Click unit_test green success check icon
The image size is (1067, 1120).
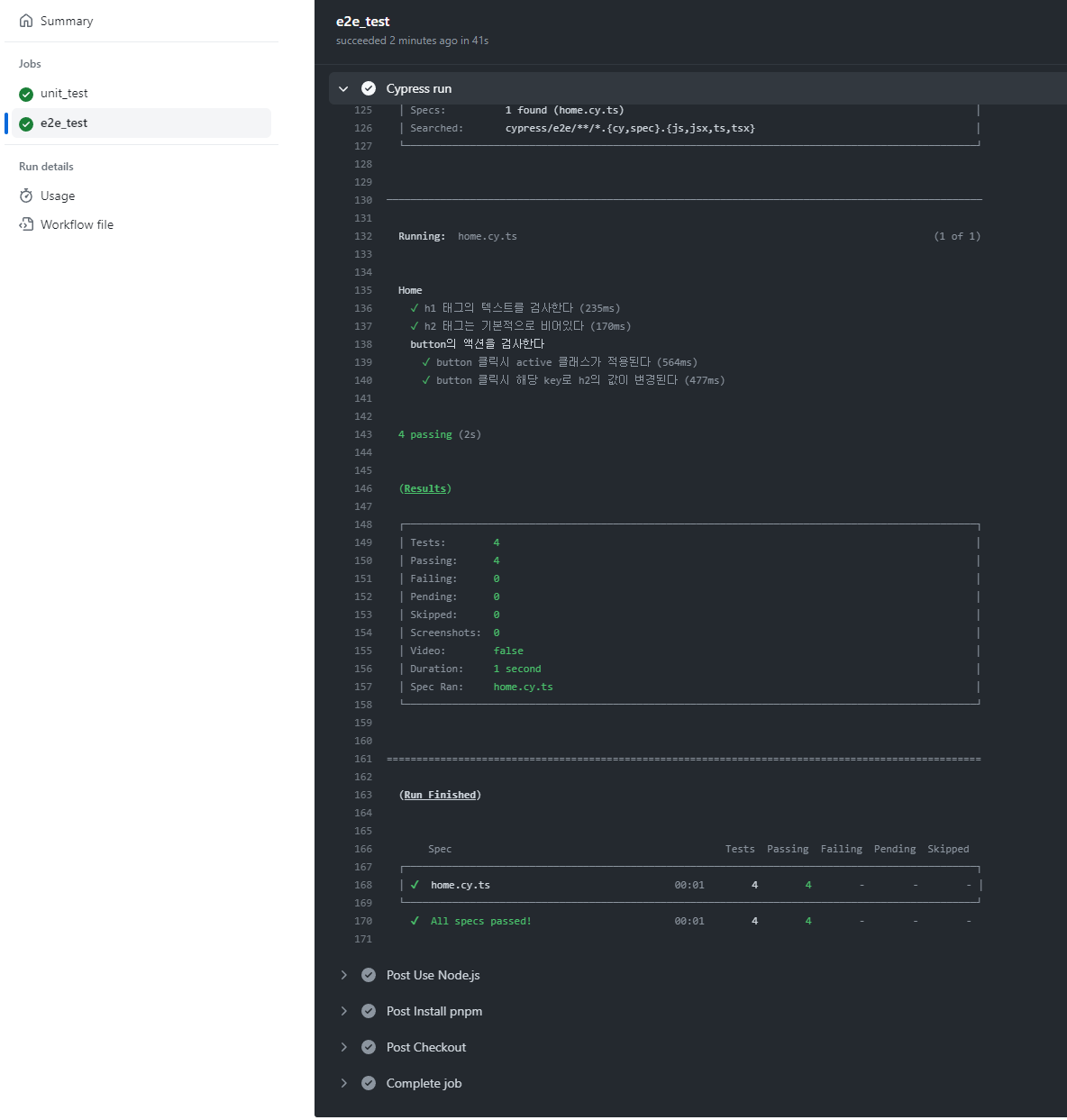[26, 94]
